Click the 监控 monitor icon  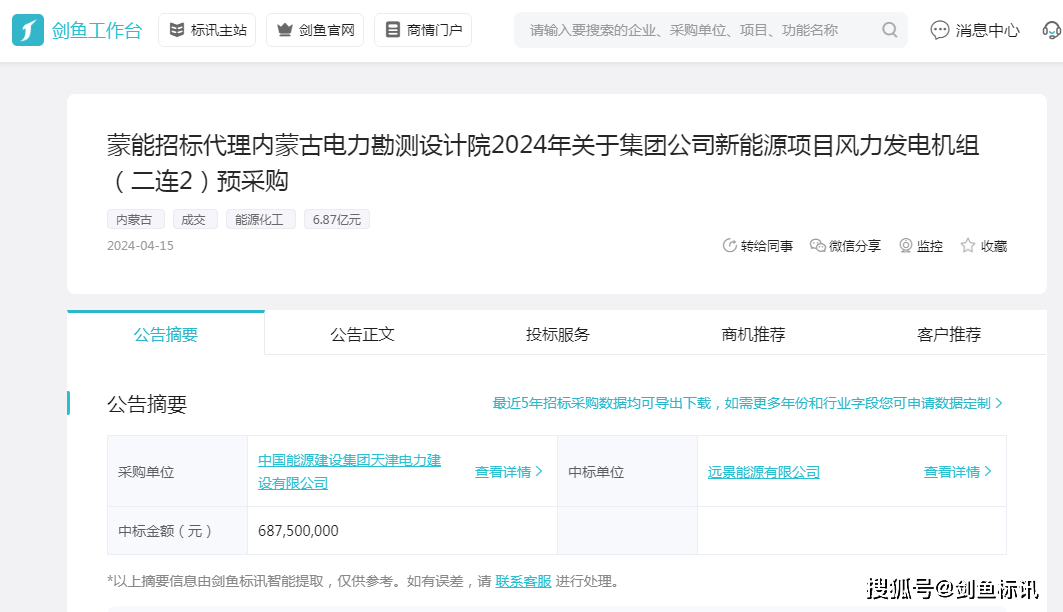point(905,246)
